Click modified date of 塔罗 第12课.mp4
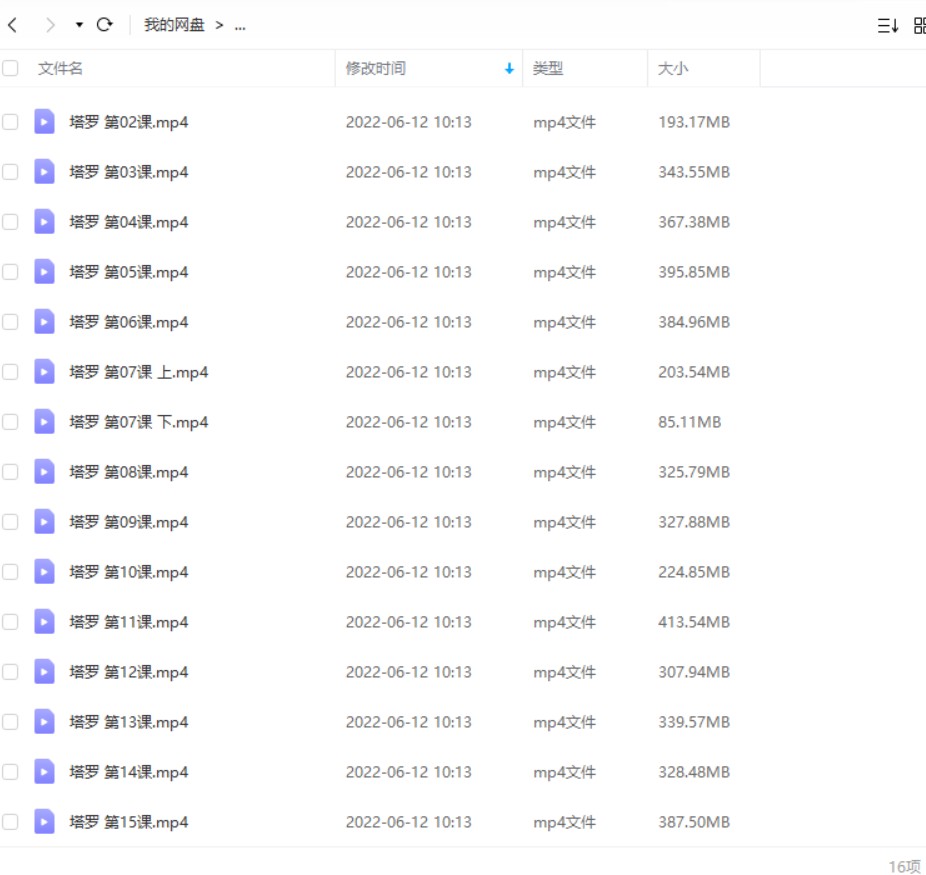 (409, 672)
